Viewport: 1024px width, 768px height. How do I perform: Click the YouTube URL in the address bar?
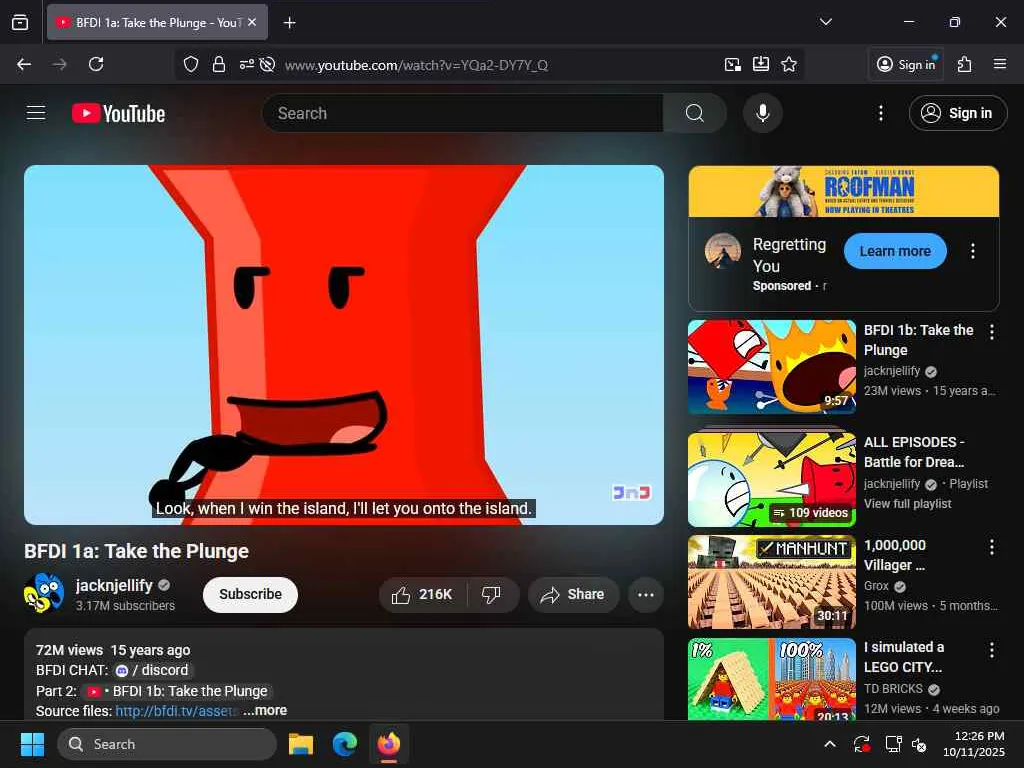coord(416,65)
